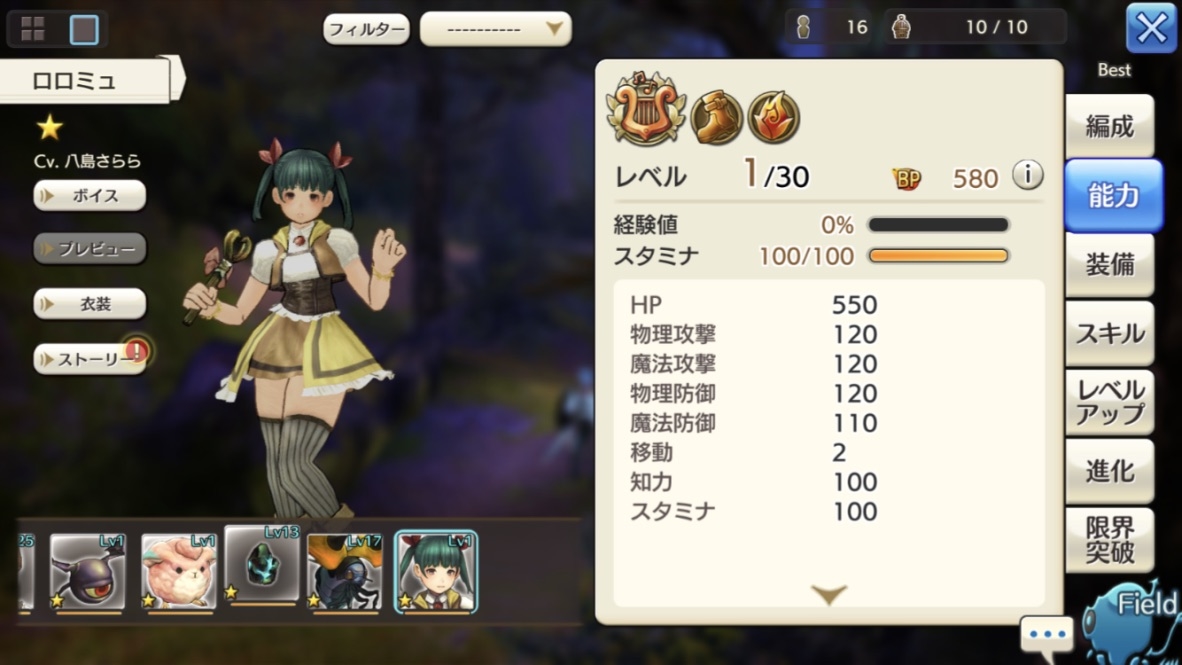Image resolution: width=1182 pixels, height=665 pixels.
Task: Select the Lv17 beetle unit thumbnail
Action: coord(345,572)
